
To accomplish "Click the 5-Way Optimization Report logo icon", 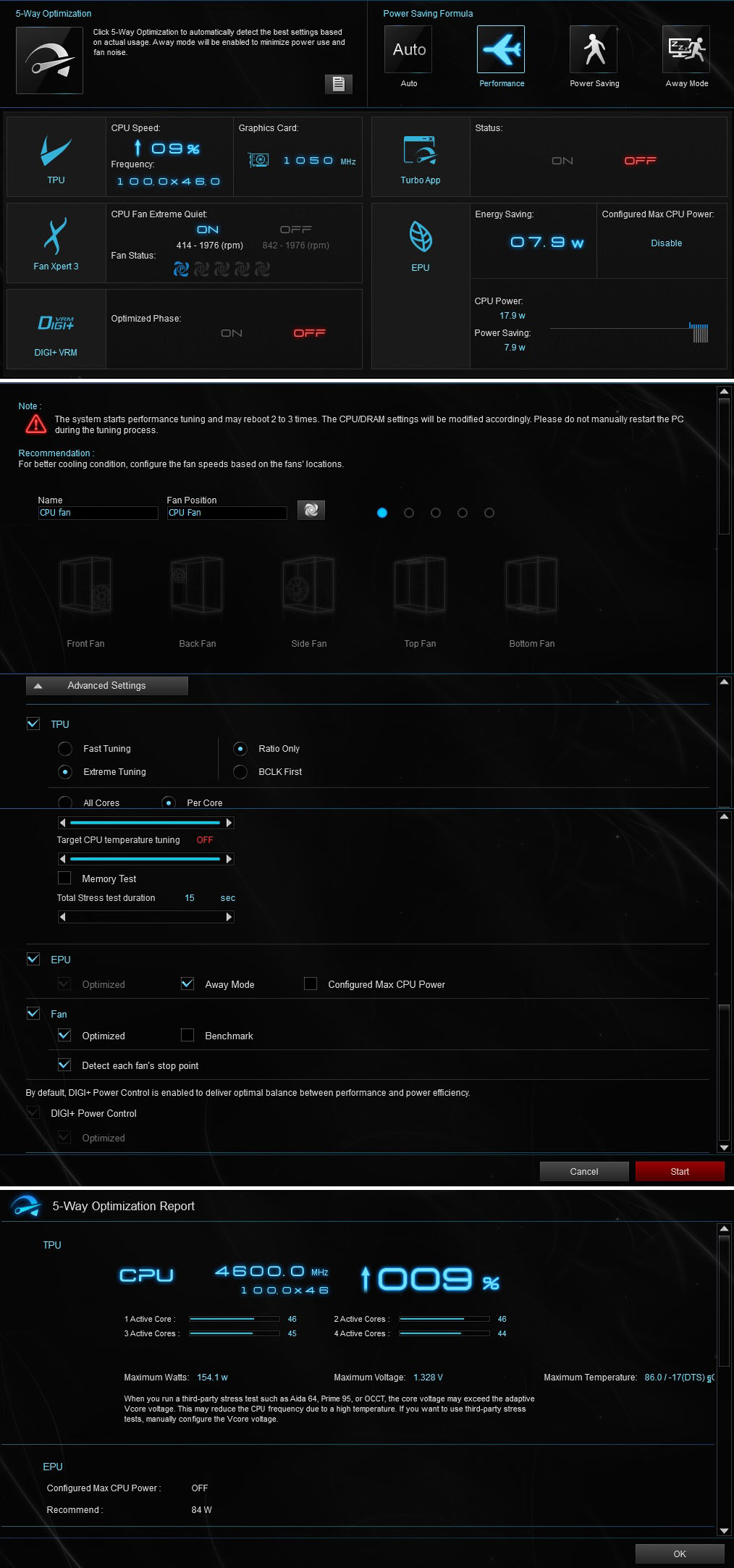I will click(x=26, y=1207).
